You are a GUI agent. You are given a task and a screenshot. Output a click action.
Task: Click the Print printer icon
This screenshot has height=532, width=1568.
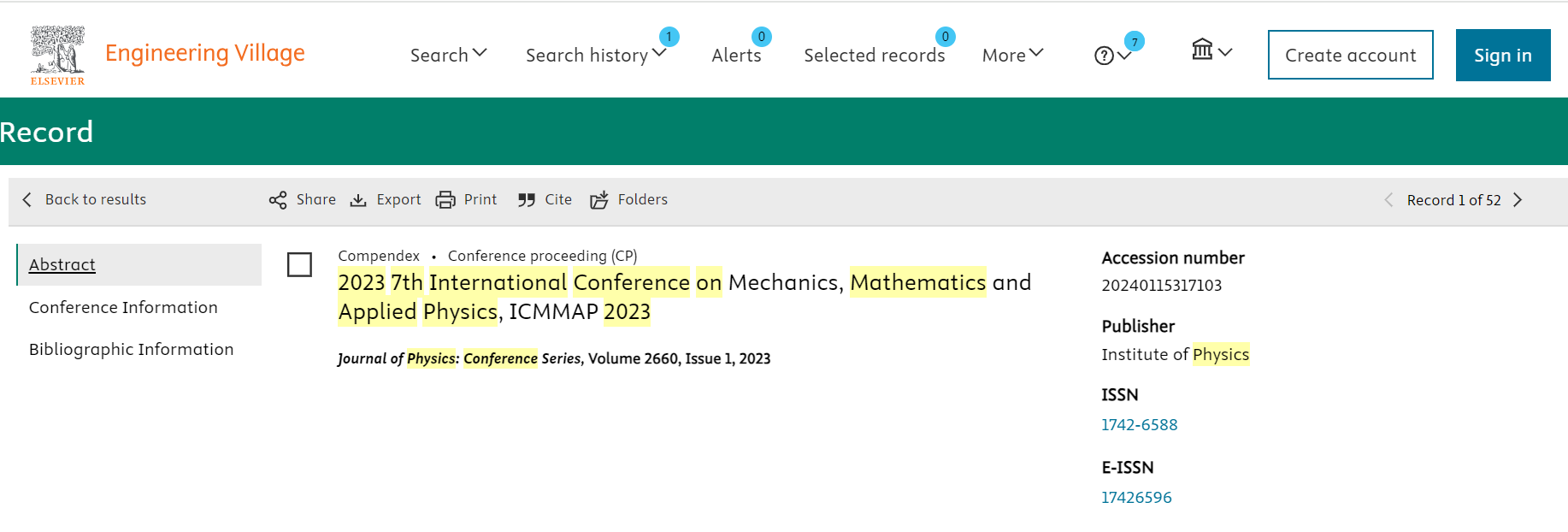445,200
